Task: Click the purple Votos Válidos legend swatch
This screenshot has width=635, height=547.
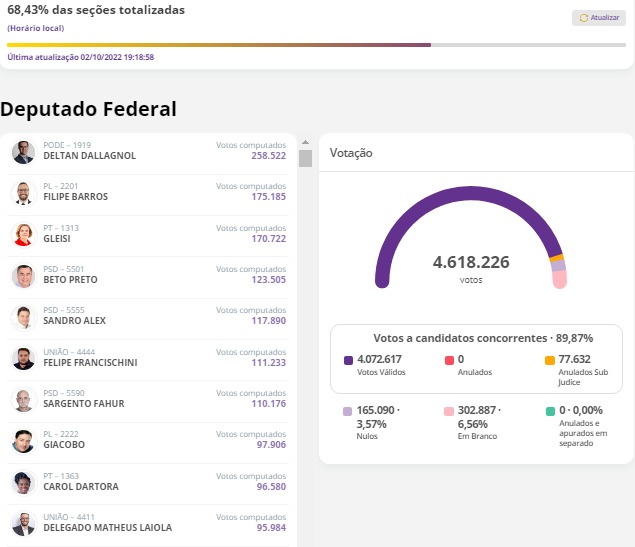Action: (348, 360)
